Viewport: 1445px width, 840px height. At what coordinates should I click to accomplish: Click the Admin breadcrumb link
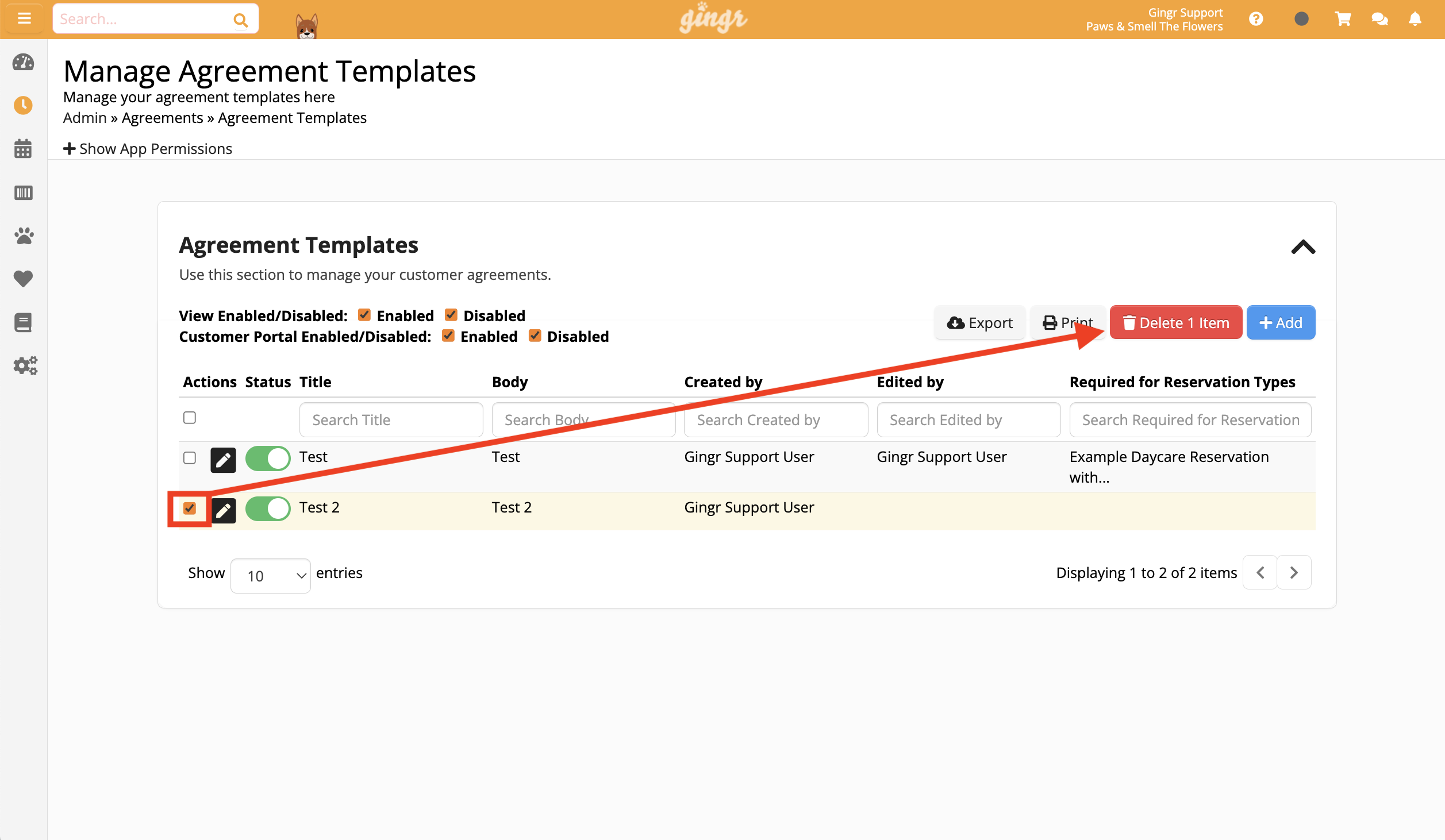point(85,118)
